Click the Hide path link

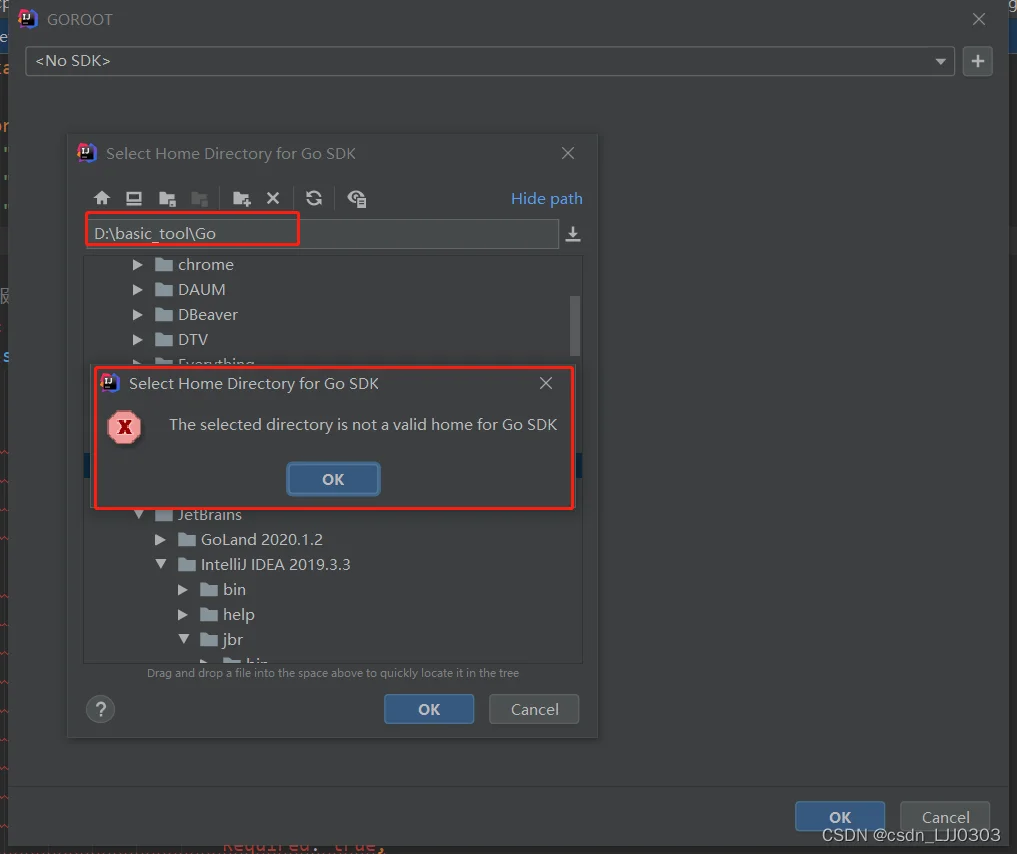(546, 198)
